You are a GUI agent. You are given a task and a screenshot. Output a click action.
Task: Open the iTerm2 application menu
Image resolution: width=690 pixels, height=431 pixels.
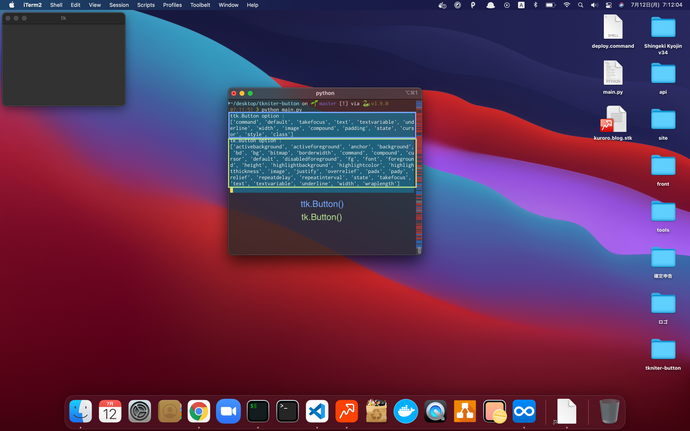click(32, 5)
